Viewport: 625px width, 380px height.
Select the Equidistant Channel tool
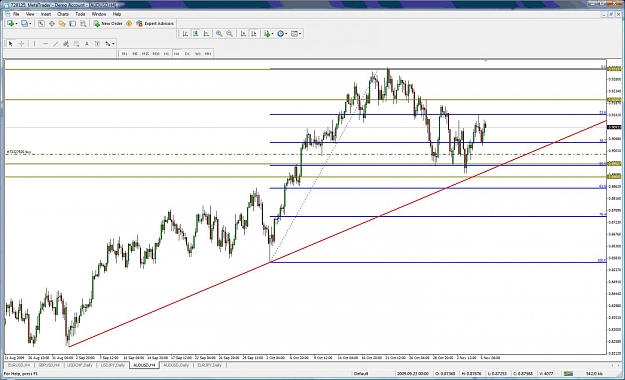66,44
